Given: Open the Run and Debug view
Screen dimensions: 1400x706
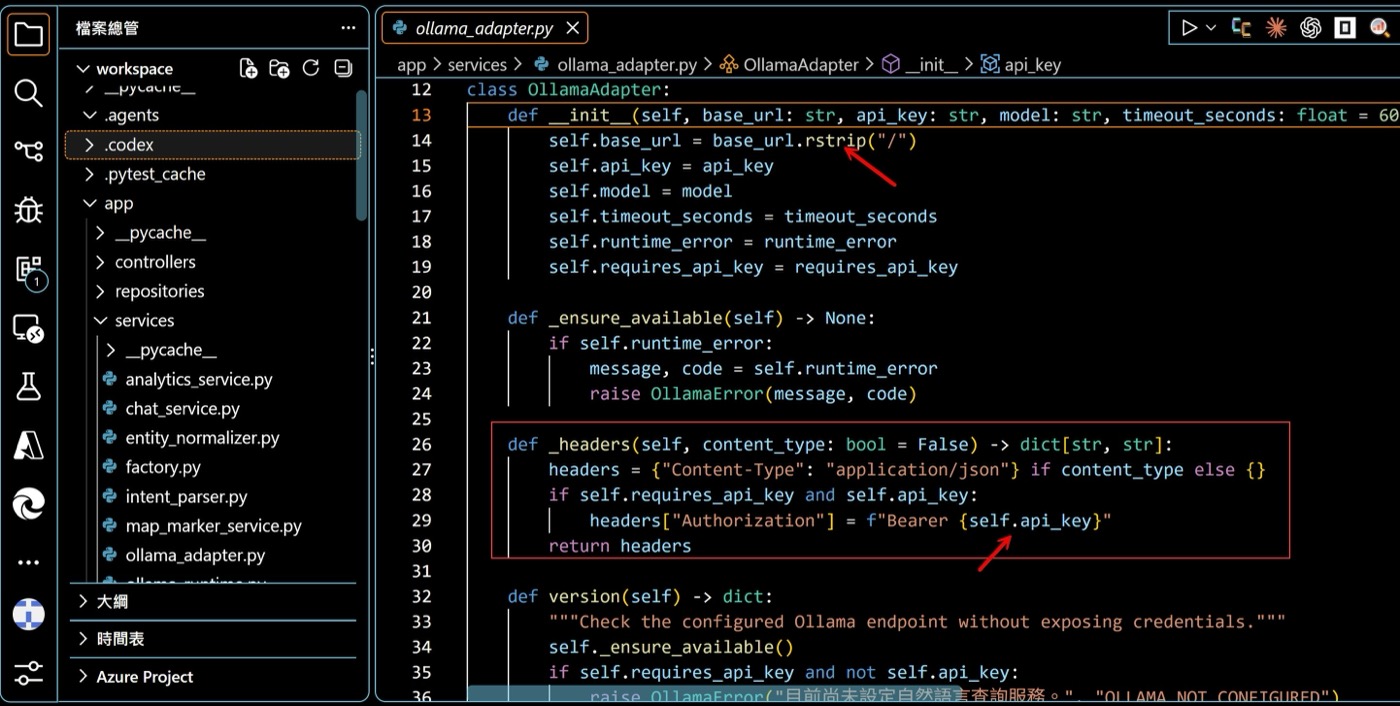Looking at the screenshot, I should pyautogui.click(x=28, y=210).
